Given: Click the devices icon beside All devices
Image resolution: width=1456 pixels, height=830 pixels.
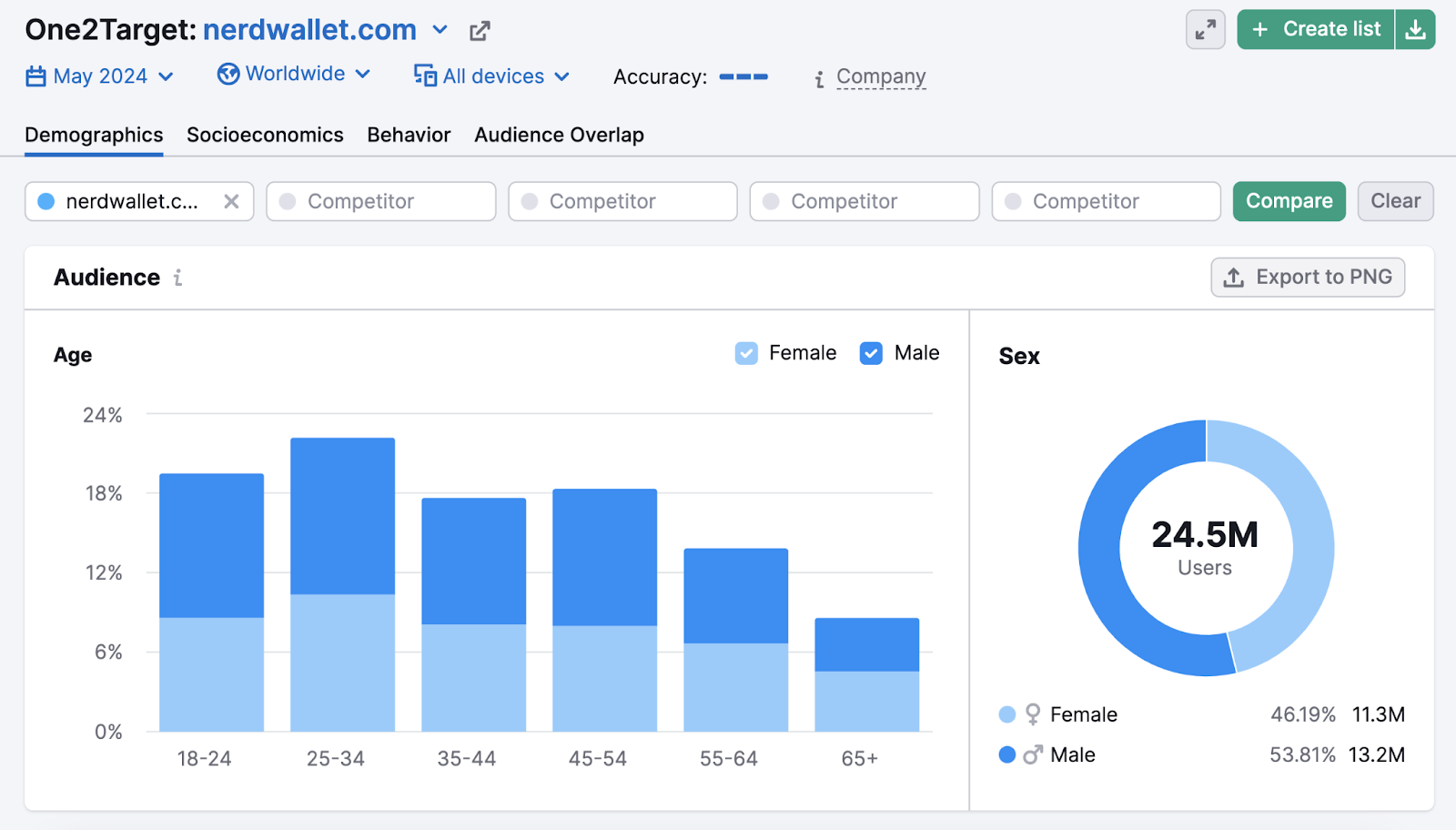Looking at the screenshot, I should pos(424,76).
